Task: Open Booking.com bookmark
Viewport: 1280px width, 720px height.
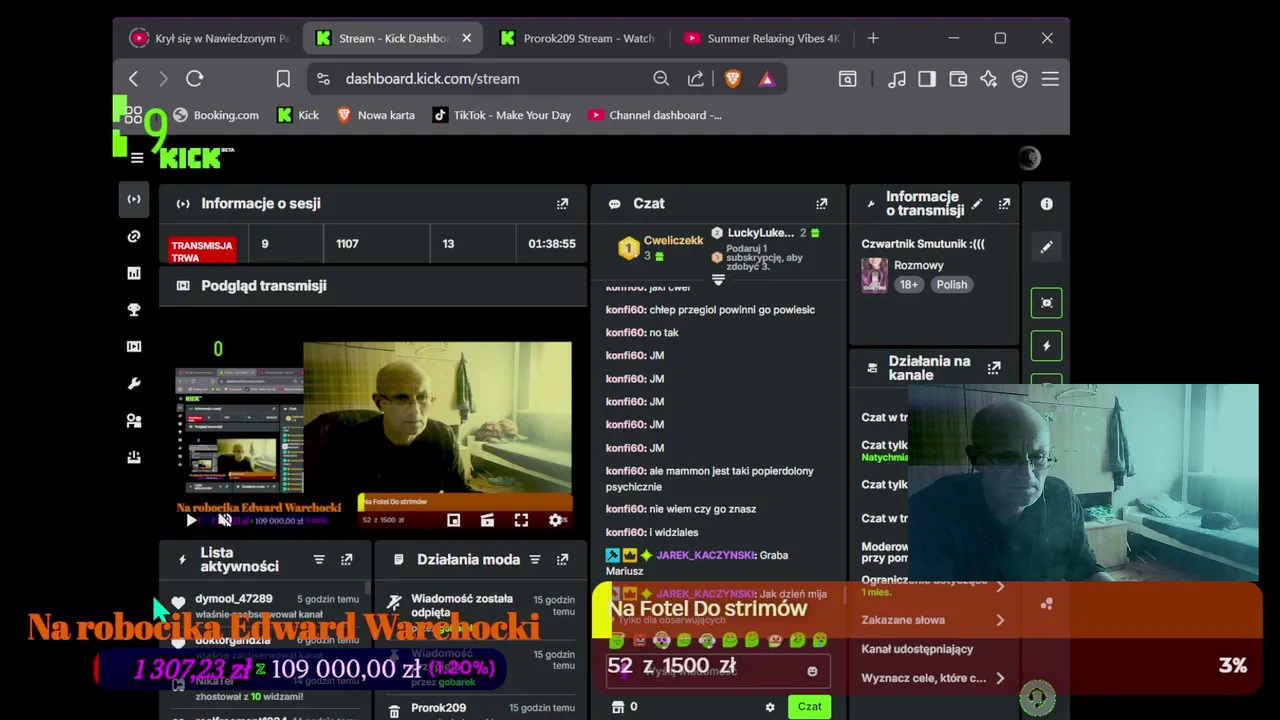Action: pyautogui.click(x=215, y=115)
